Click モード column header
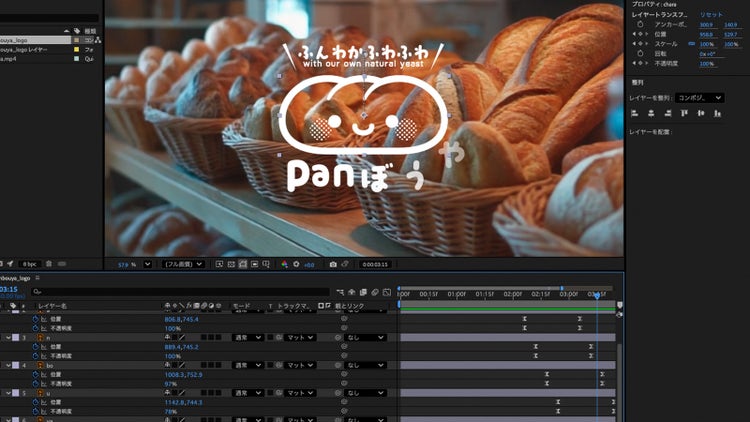This screenshot has width=750, height=422. pos(241,306)
